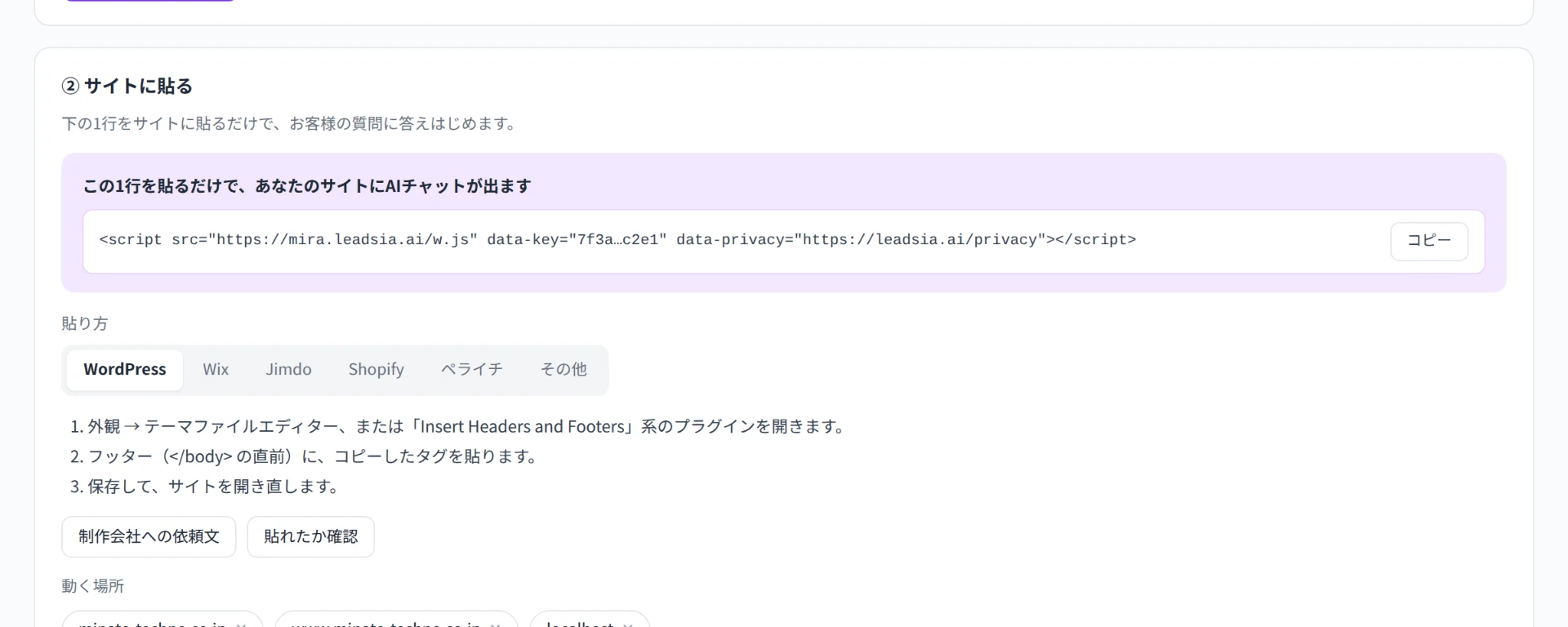Open the Jimdo instructions tab
The width and height of the screenshot is (1568, 627).
click(x=288, y=370)
